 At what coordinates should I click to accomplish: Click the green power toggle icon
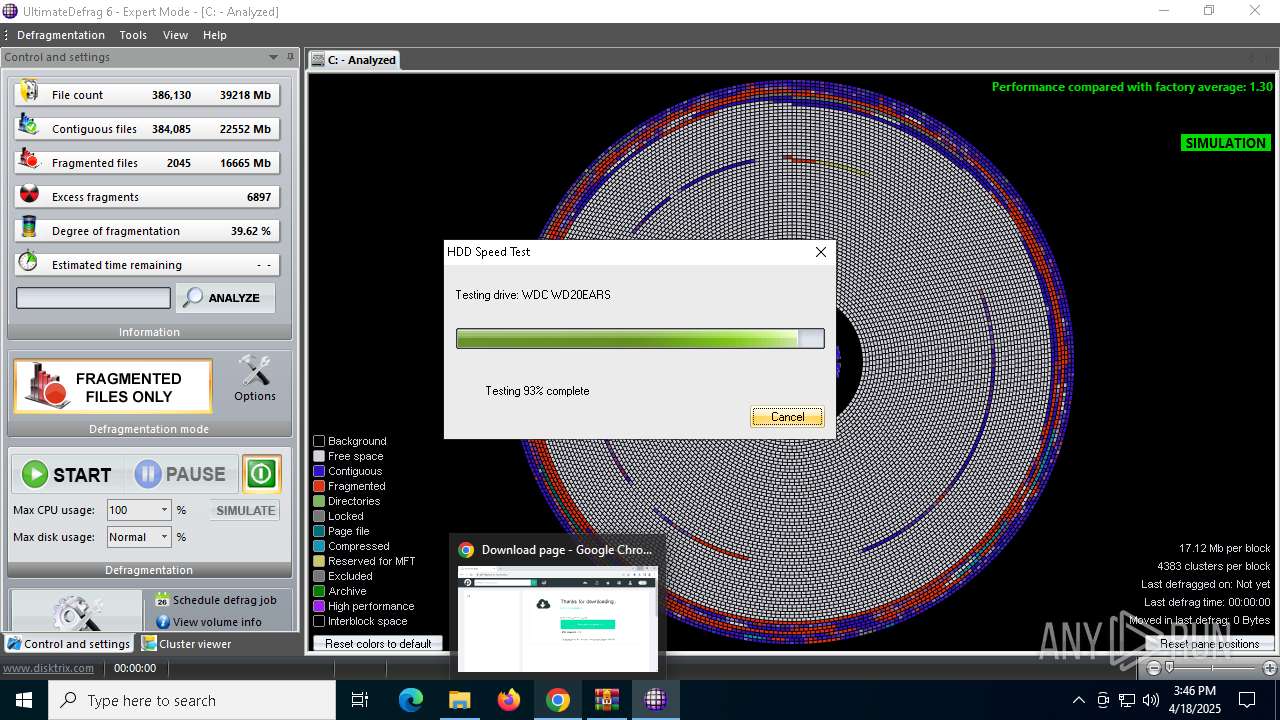tap(262, 474)
